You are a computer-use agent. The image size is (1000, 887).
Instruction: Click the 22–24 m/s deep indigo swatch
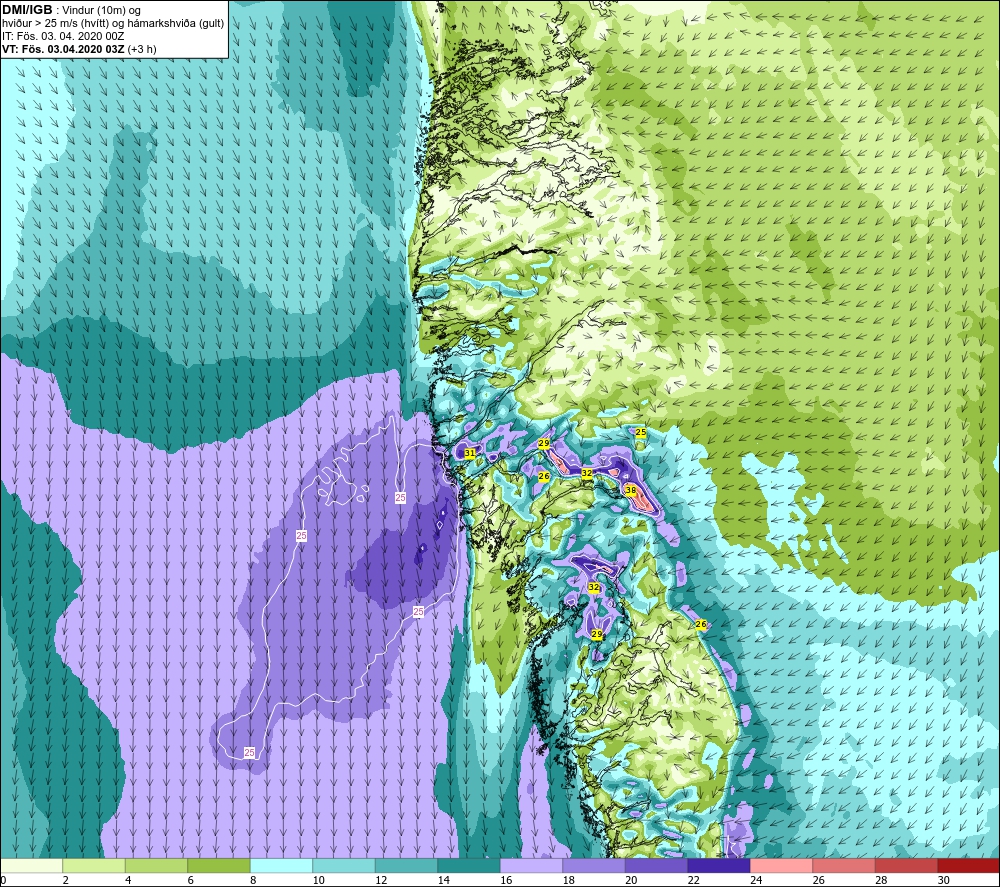(719, 865)
